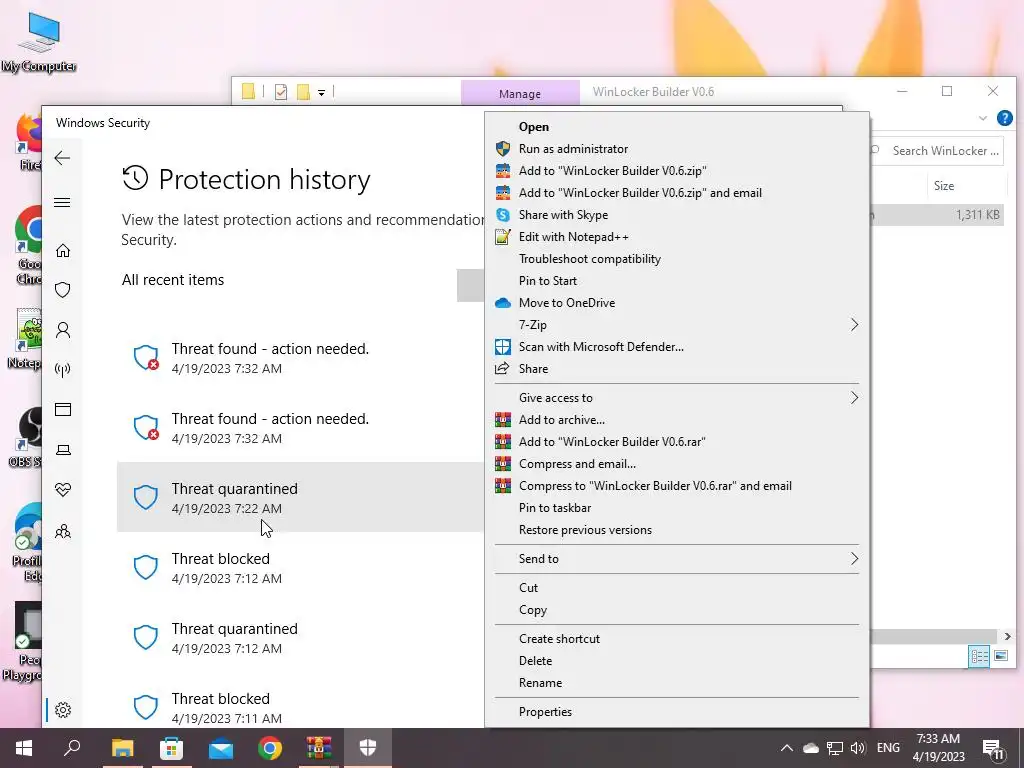Open Threat found 7:32 AM first entry
This screenshot has width=1024, height=768.
300,358
